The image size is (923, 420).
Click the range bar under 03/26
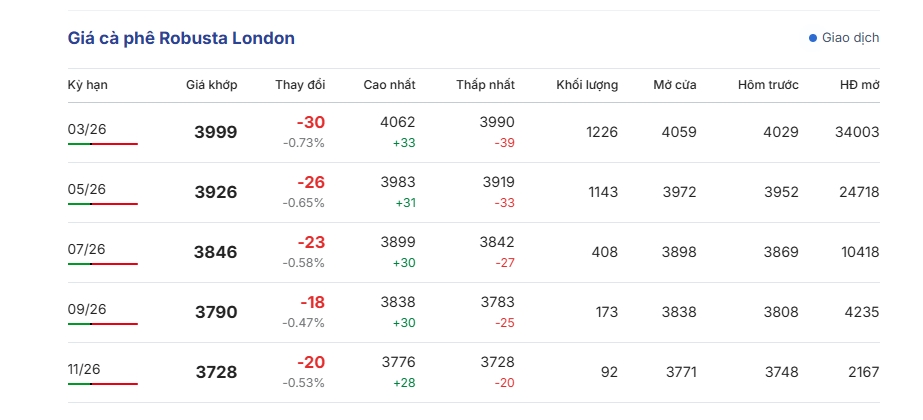coord(103,144)
